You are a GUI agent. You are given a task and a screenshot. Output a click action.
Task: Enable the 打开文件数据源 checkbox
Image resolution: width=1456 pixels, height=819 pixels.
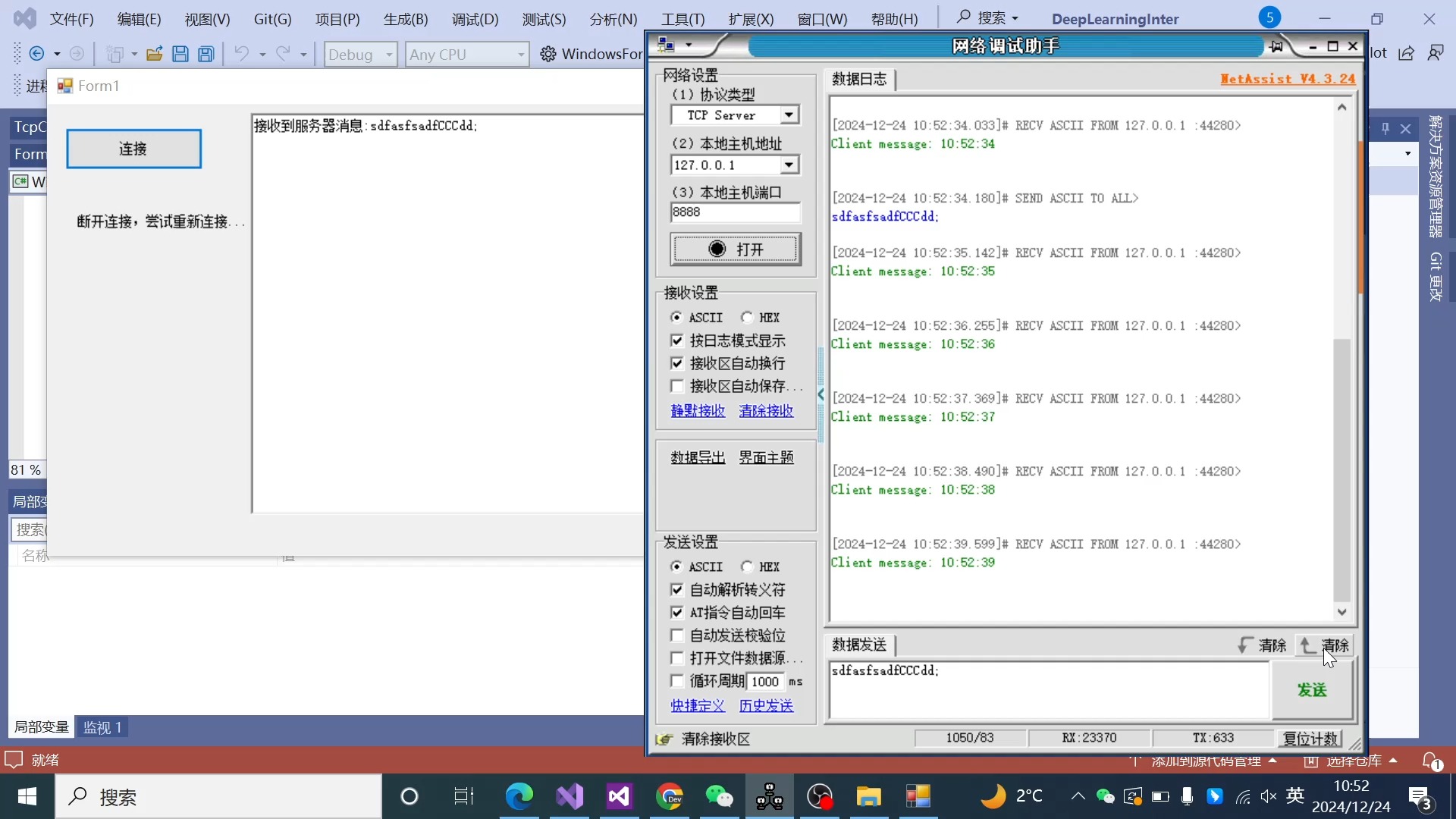pyautogui.click(x=677, y=658)
